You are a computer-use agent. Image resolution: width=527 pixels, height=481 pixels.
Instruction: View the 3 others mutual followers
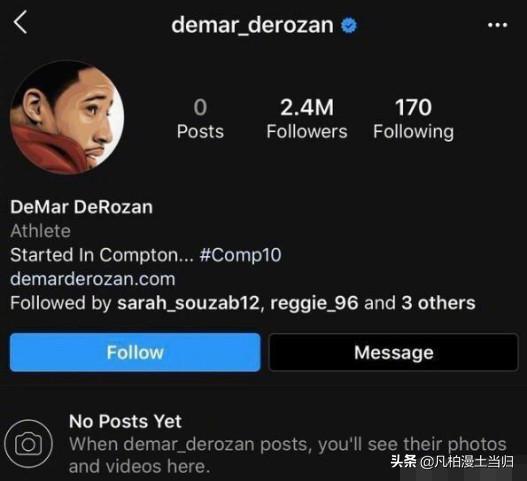click(438, 303)
